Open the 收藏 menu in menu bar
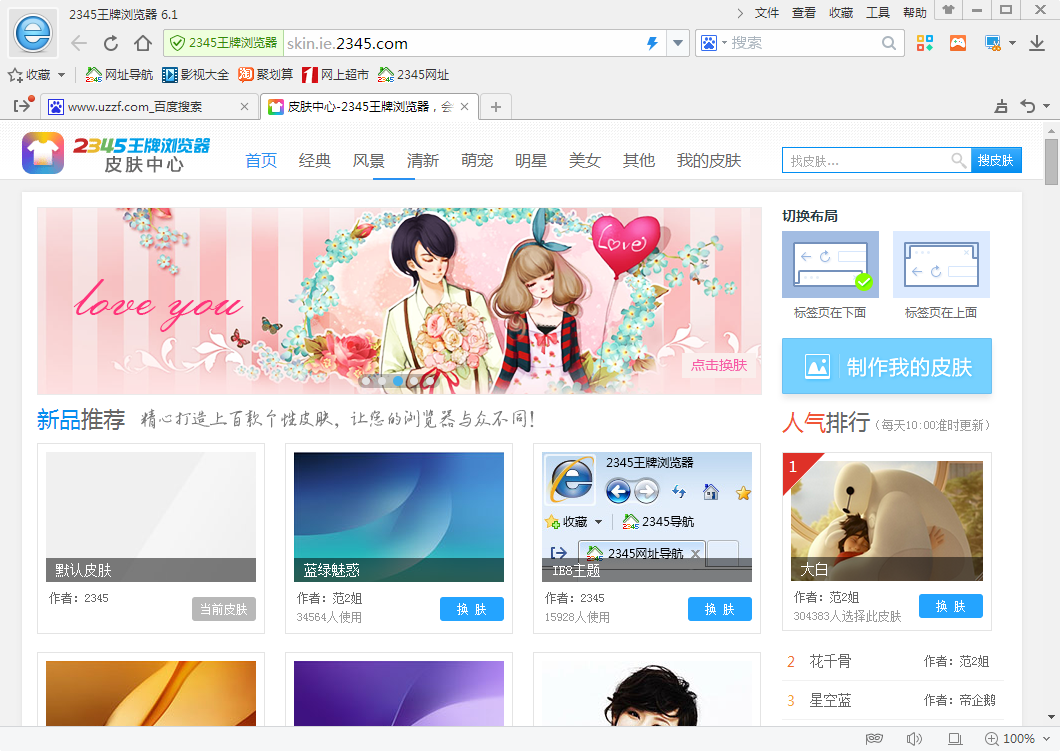 pyautogui.click(x=841, y=13)
